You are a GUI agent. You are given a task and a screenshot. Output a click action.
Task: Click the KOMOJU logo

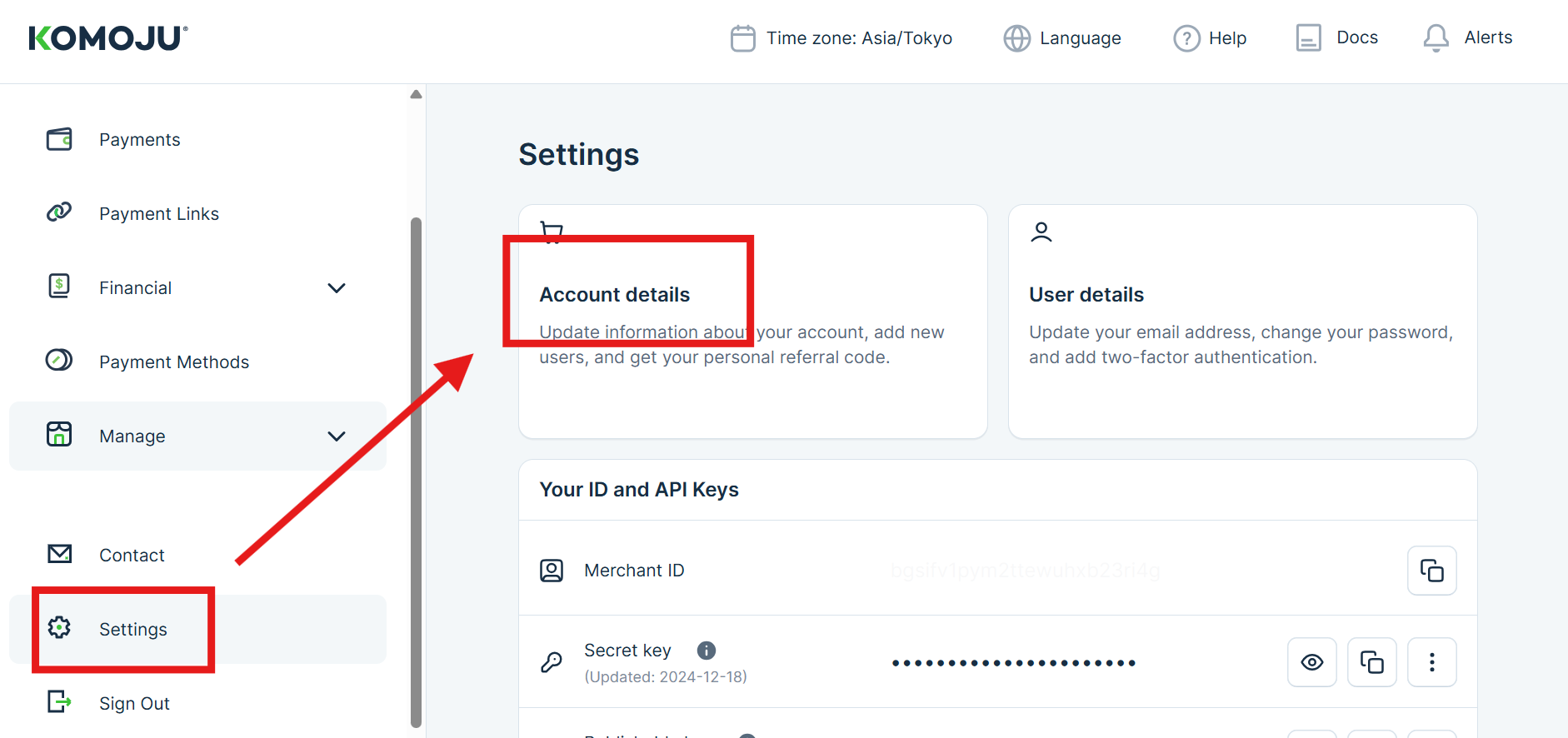coord(108,38)
